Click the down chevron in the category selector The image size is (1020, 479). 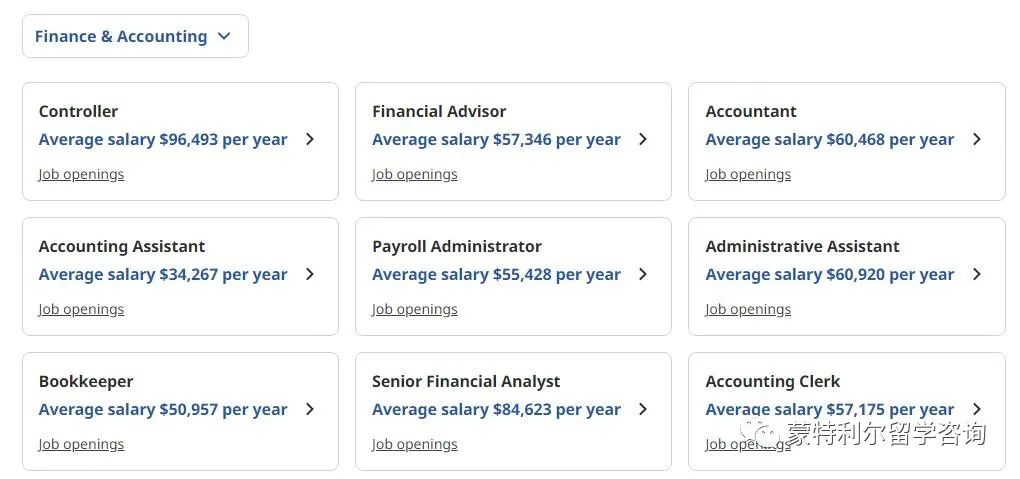[224, 36]
